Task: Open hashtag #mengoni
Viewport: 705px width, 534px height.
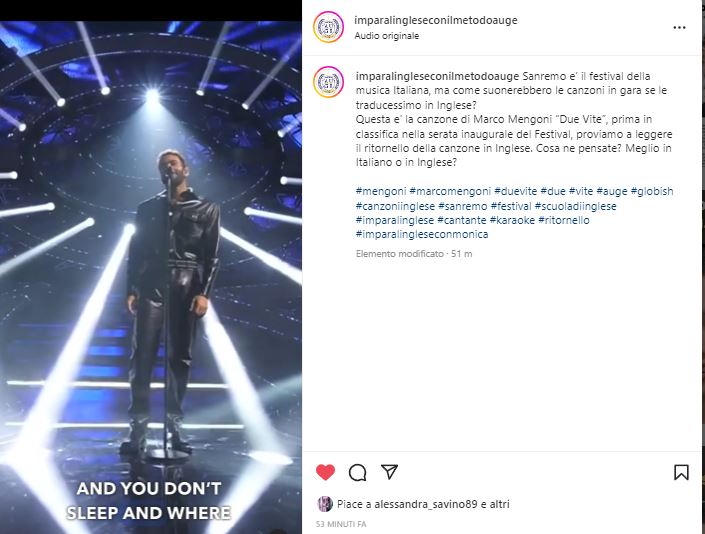Action: [381, 191]
